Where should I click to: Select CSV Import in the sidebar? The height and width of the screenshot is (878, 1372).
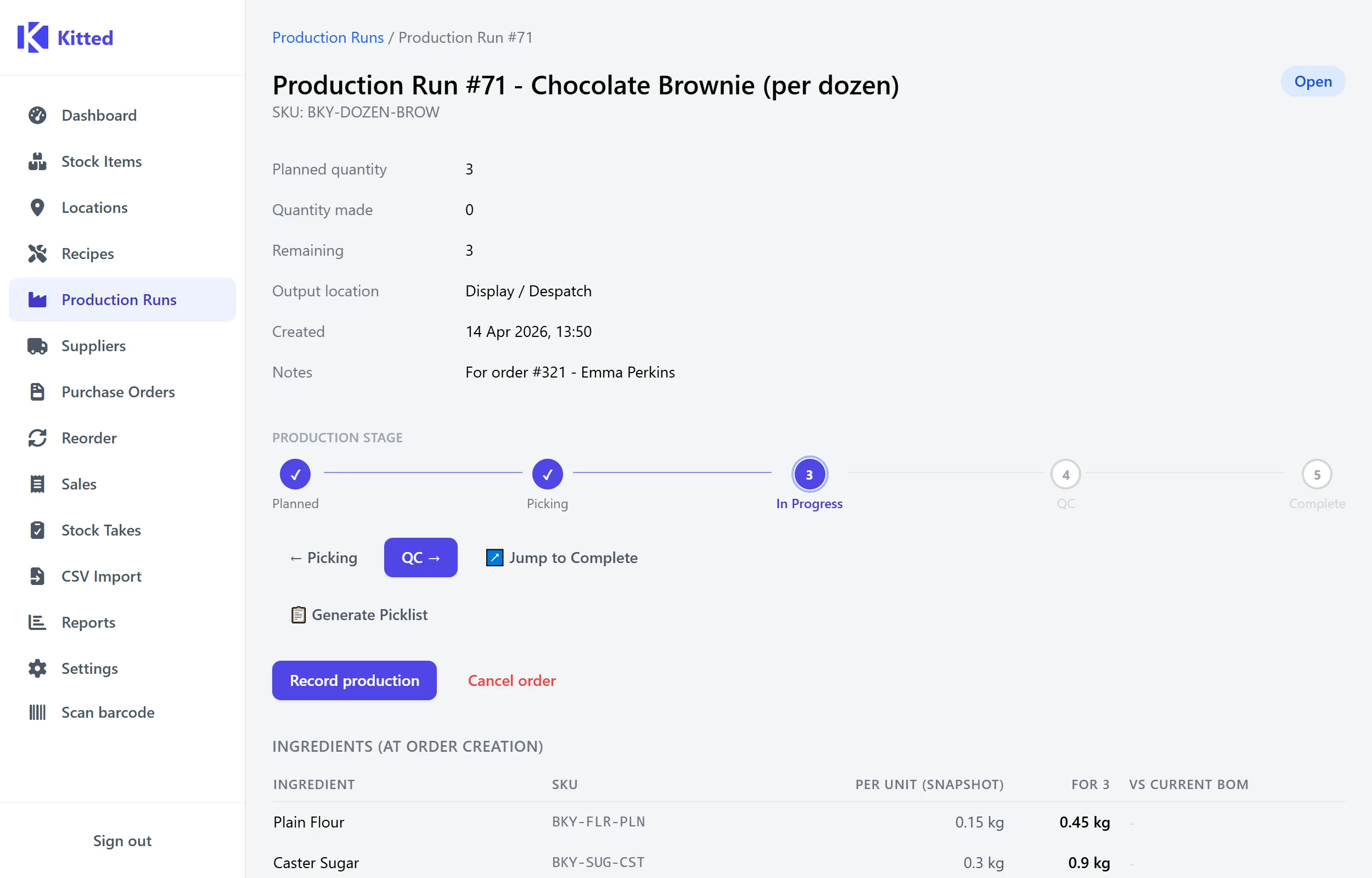pyautogui.click(x=101, y=576)
